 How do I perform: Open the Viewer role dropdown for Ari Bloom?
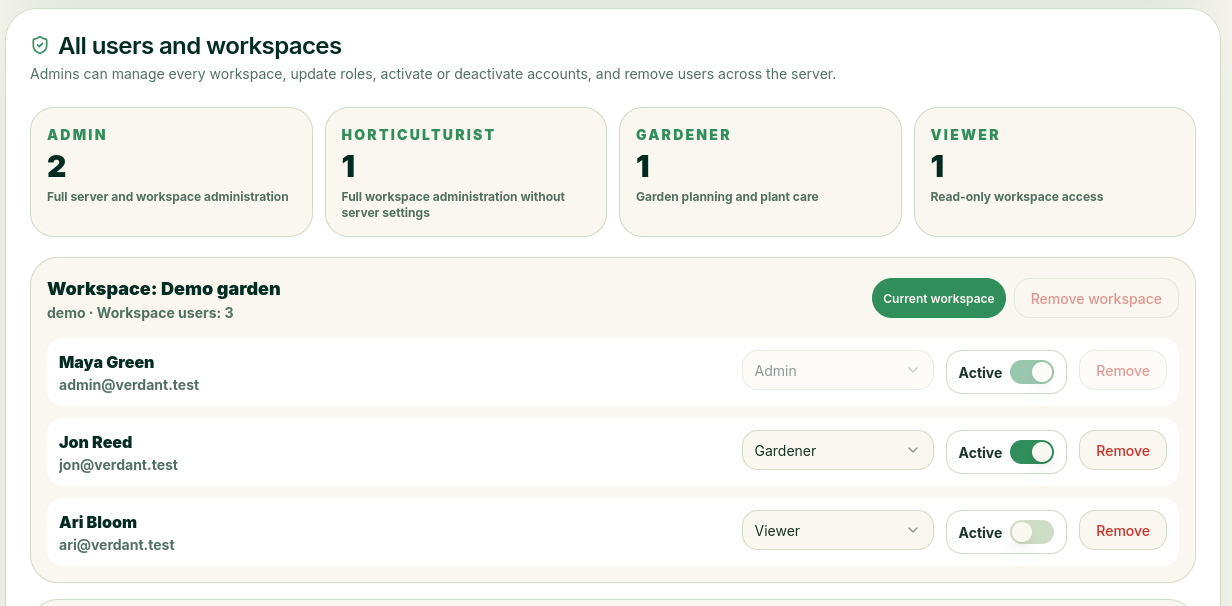[838, 531]
